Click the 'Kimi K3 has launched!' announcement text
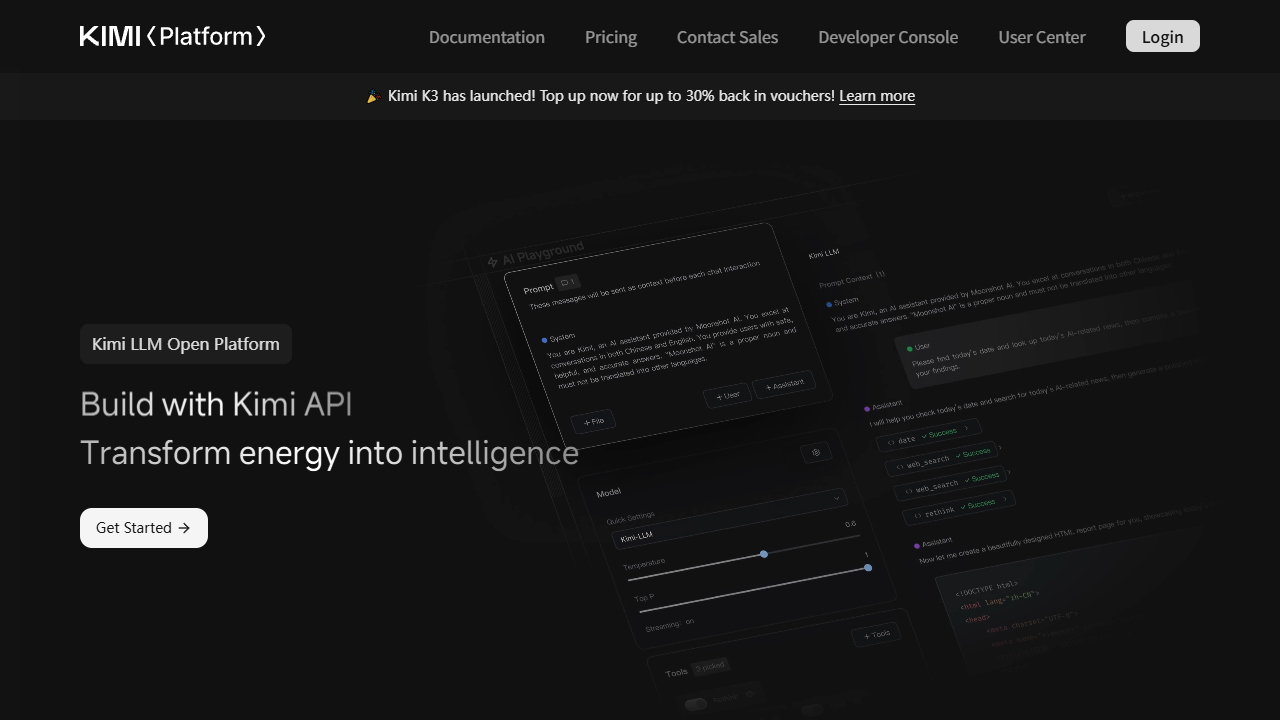This screenshot has height=720, width=1280. [461, 96]
